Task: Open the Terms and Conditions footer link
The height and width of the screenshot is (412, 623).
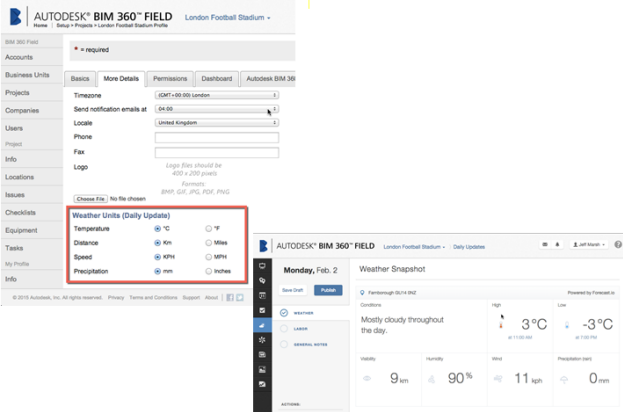Action: (153, 297)
